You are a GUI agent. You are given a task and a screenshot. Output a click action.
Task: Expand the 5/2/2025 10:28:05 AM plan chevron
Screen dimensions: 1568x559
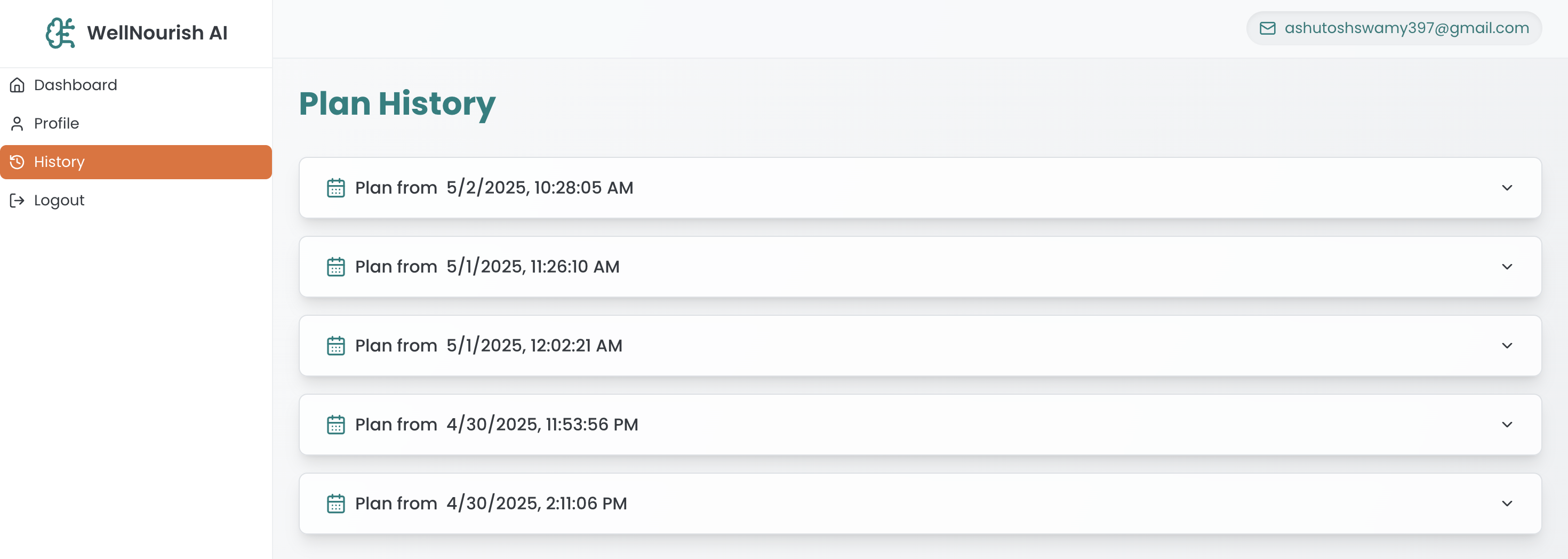click(1507, 188)
